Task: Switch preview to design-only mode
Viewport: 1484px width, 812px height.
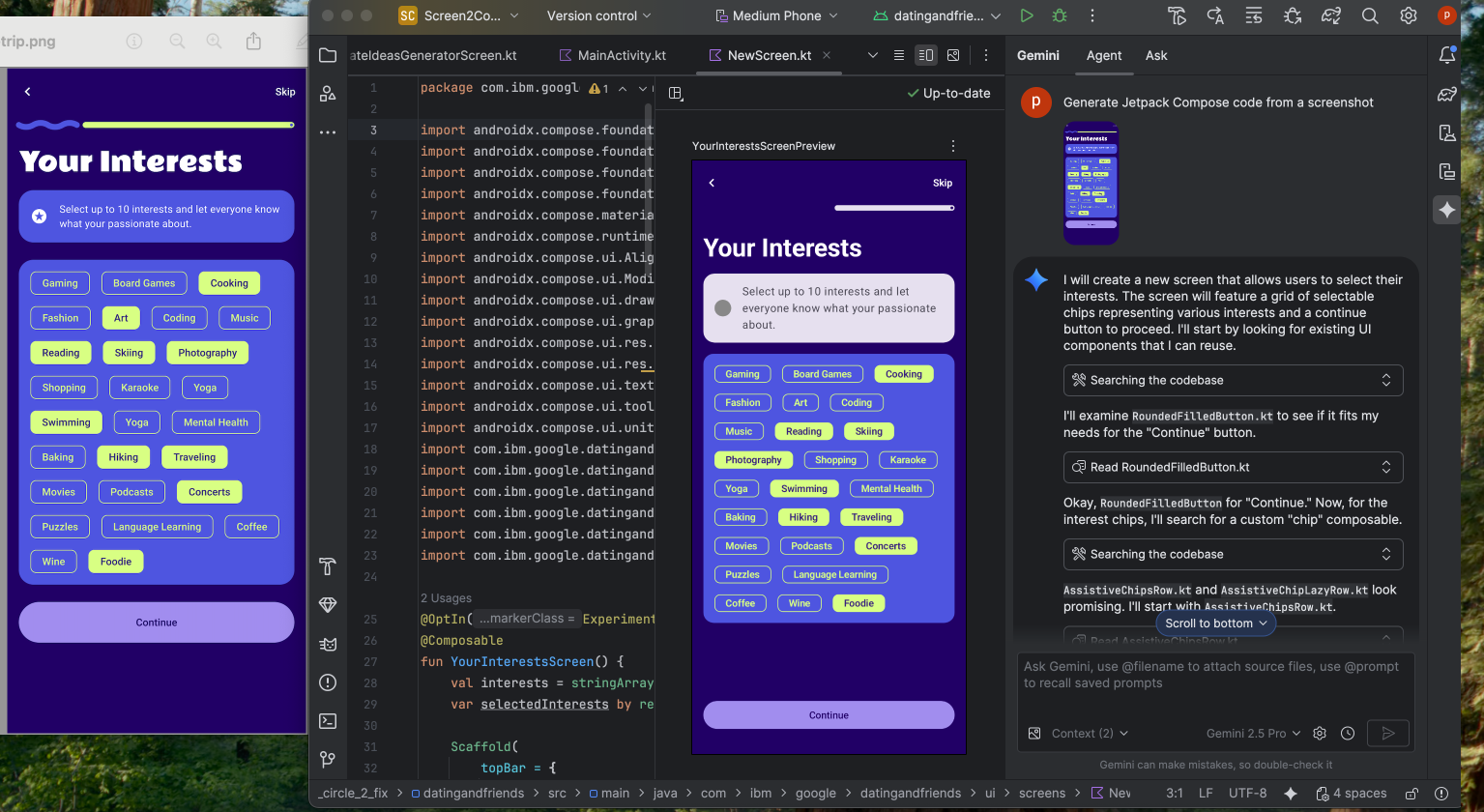Action: click(x=952, y=55)
